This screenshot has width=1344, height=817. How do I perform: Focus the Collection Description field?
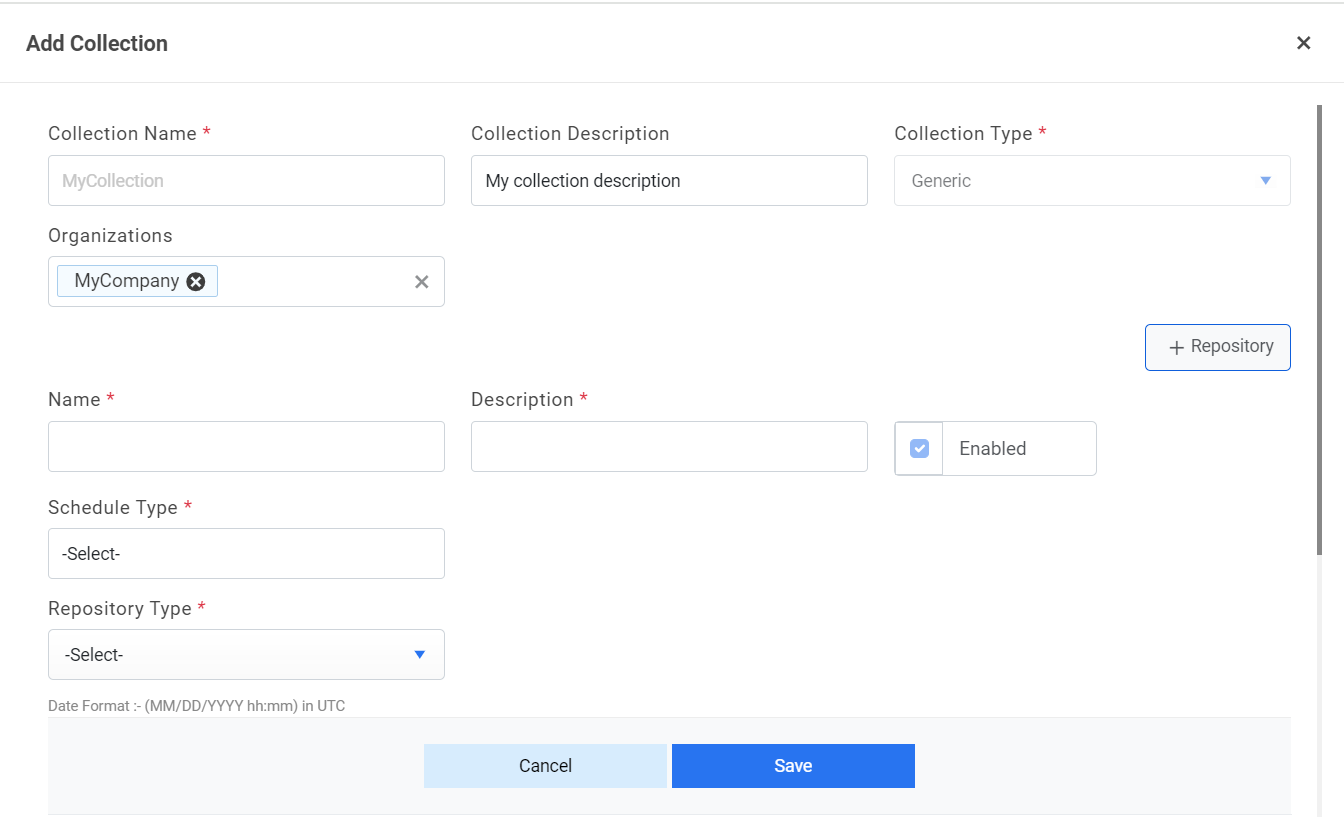669,181
